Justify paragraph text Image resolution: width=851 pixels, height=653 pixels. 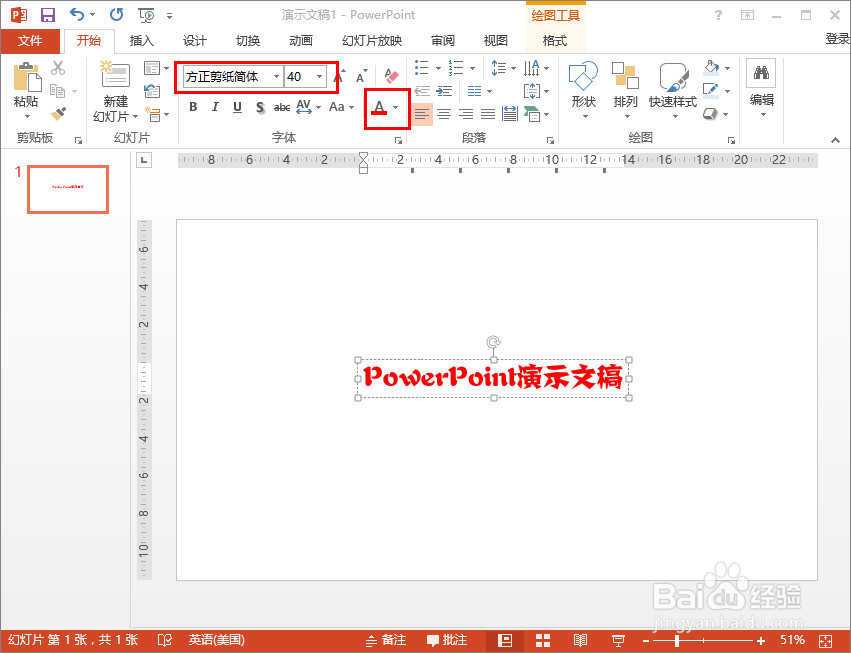487,114
